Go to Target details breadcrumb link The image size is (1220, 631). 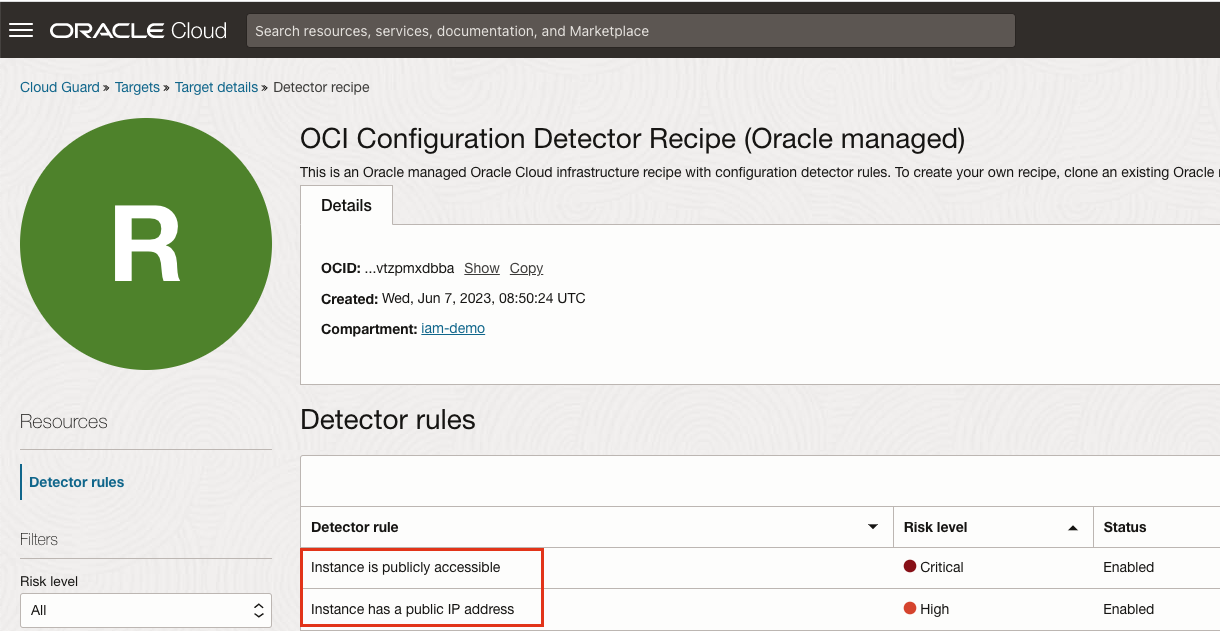pos(216,87)
